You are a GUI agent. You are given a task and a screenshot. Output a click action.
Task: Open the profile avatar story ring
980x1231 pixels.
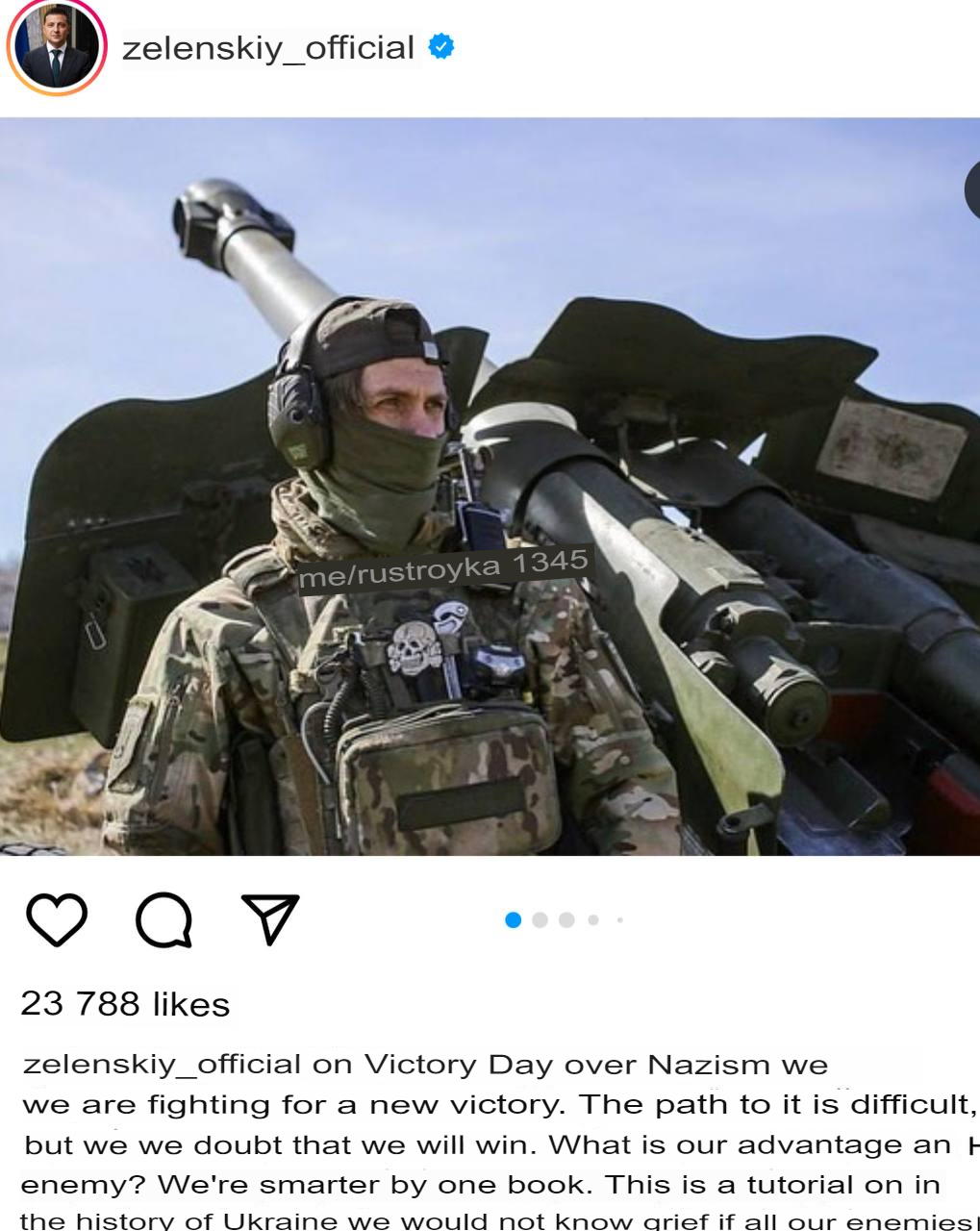pos(55,47)
